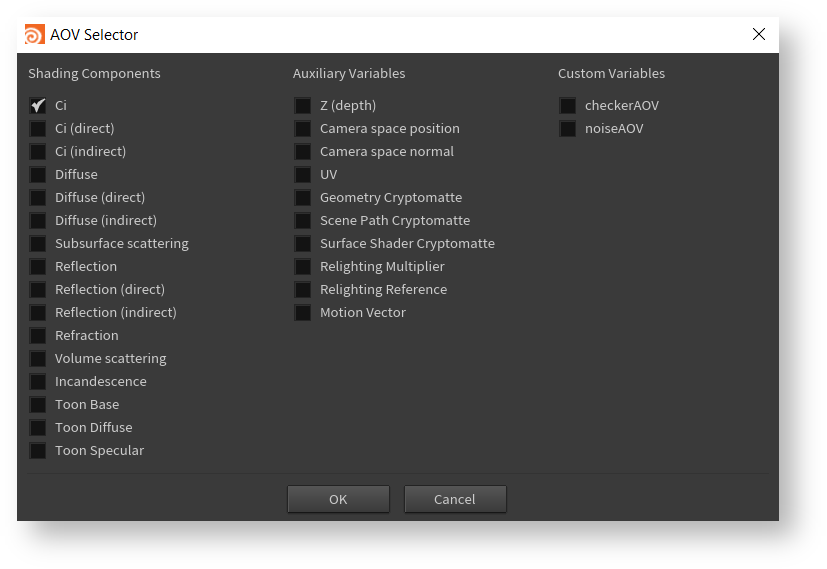Check the UV auxiliary variable

(x=303, y=175)
